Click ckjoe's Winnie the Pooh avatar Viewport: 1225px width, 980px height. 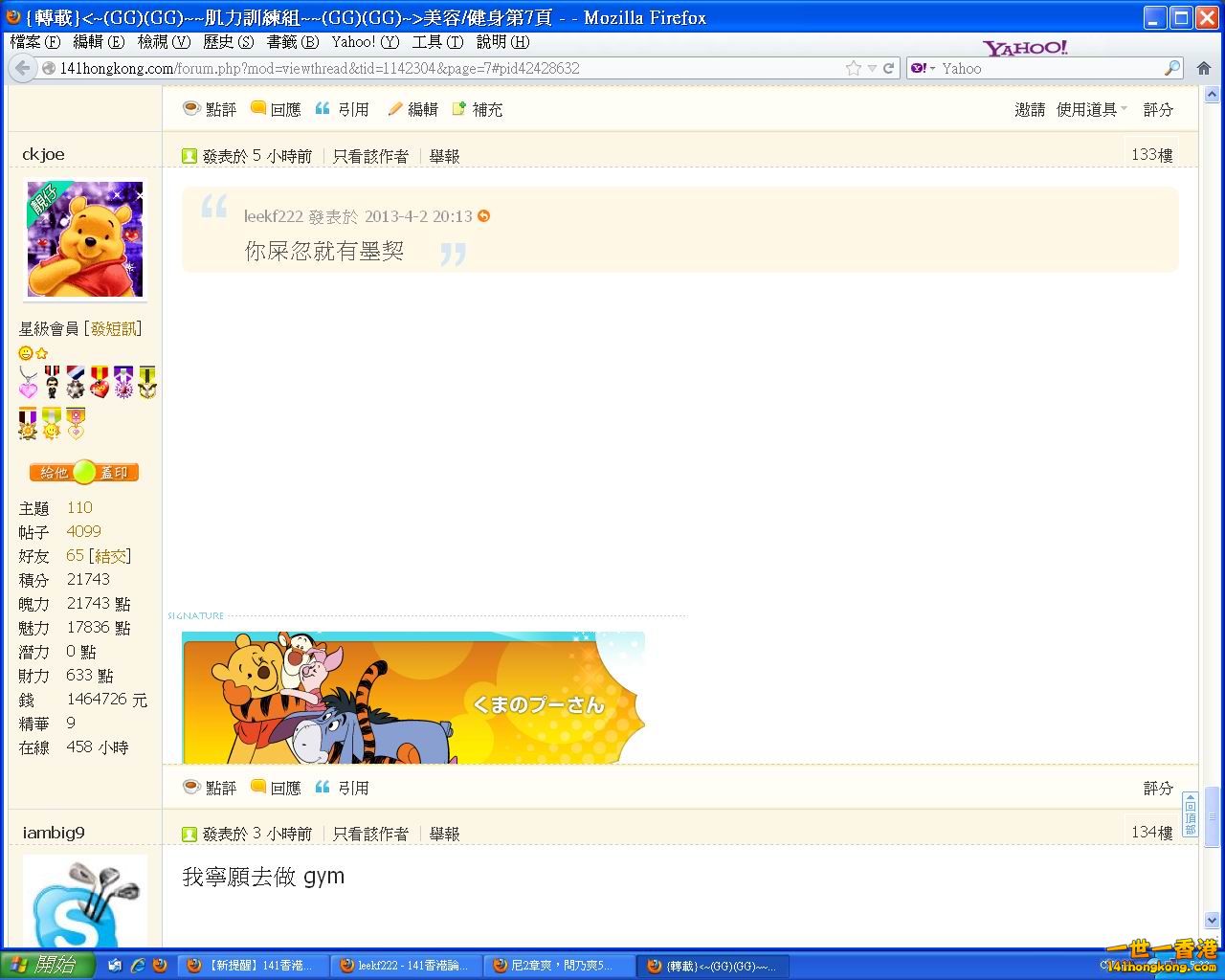85,239
